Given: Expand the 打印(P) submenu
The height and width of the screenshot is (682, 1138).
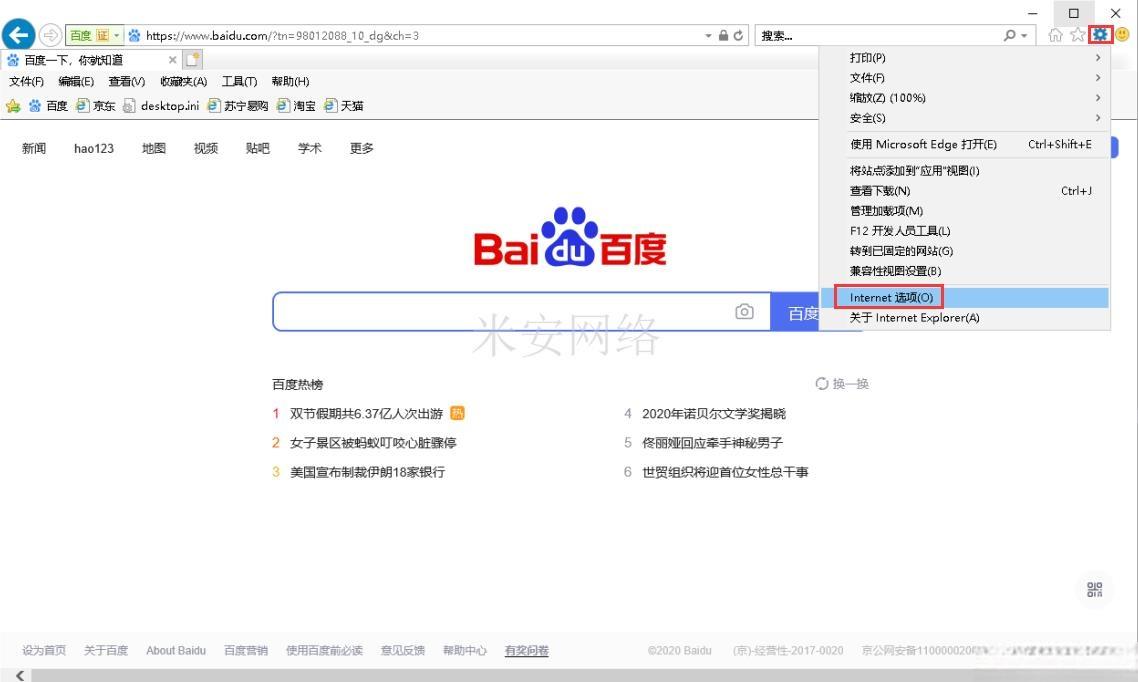Looking at the screenshot, I should tap(965, 57).
